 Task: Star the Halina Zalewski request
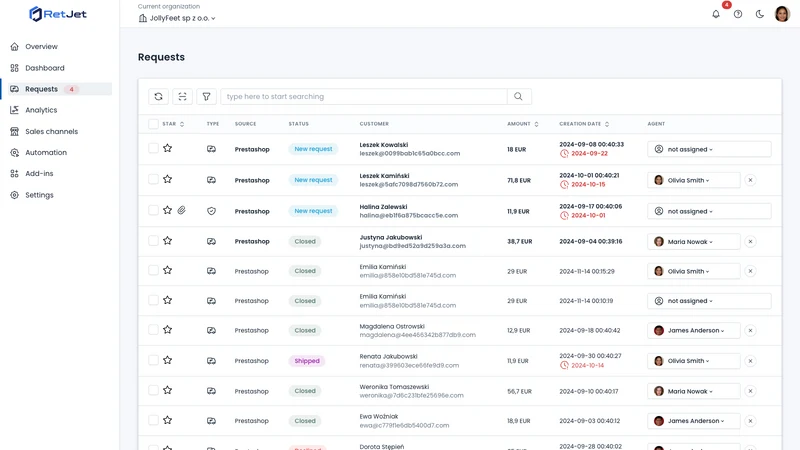pos(167,210)
